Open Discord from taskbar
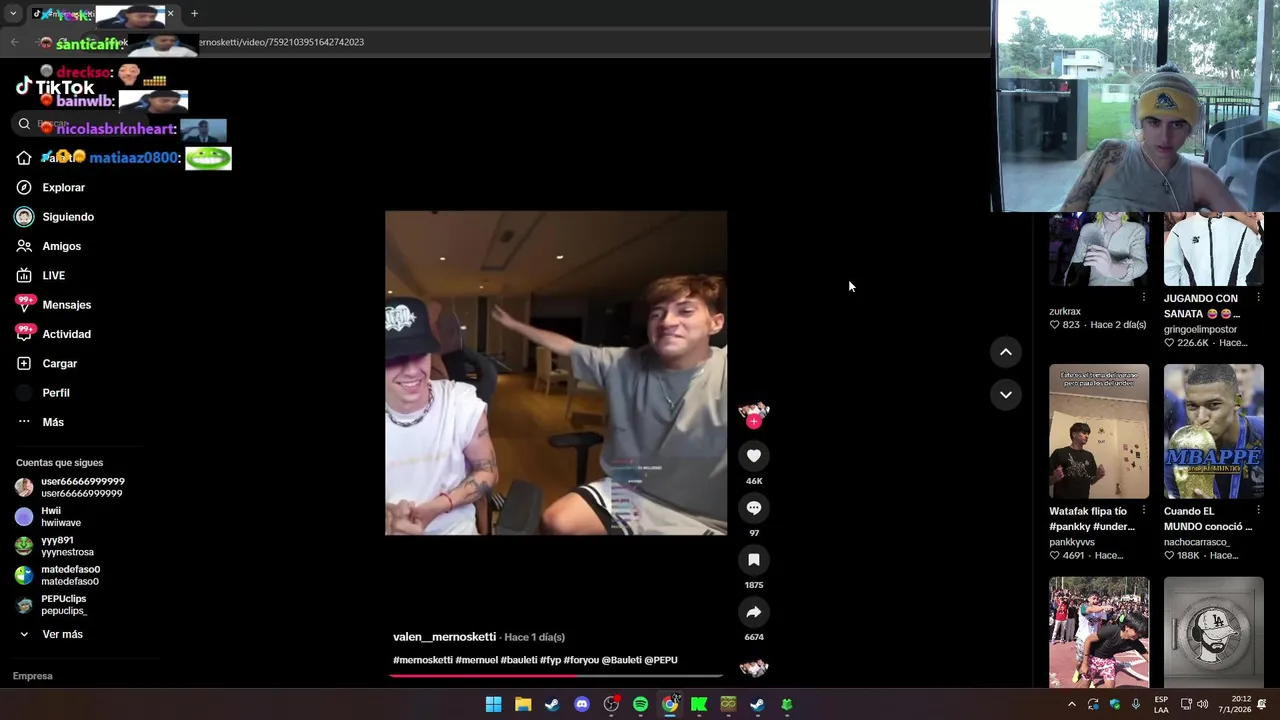This screenshot has height=720, width=1280. 581,705
